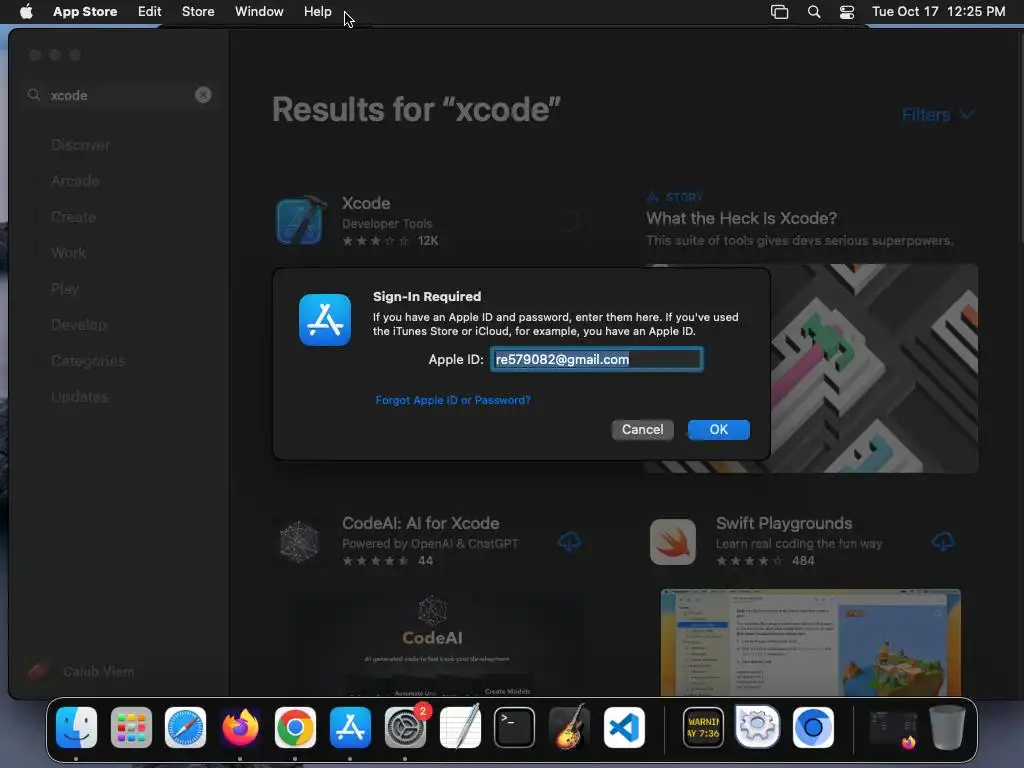Open GarageBand from the Dock

click(569, 726)
